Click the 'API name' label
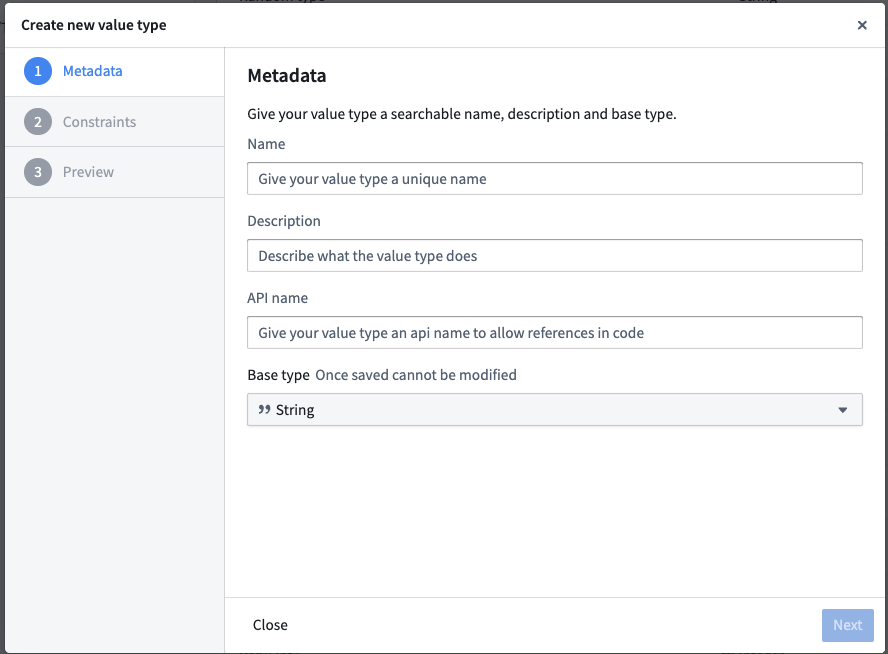The width and height of the screenshot is (888, 654). click(x=278, y=298)
